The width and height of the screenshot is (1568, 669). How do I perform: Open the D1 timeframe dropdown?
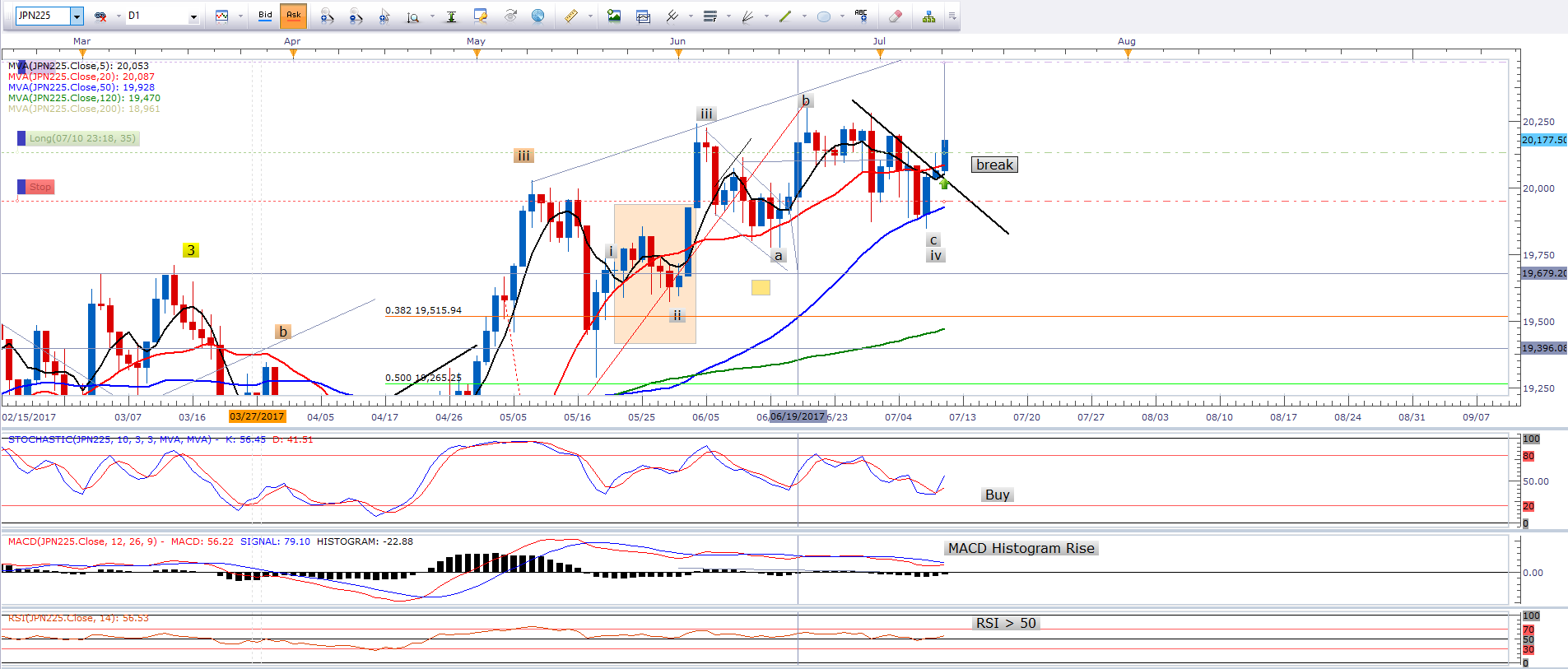point(193,16)
